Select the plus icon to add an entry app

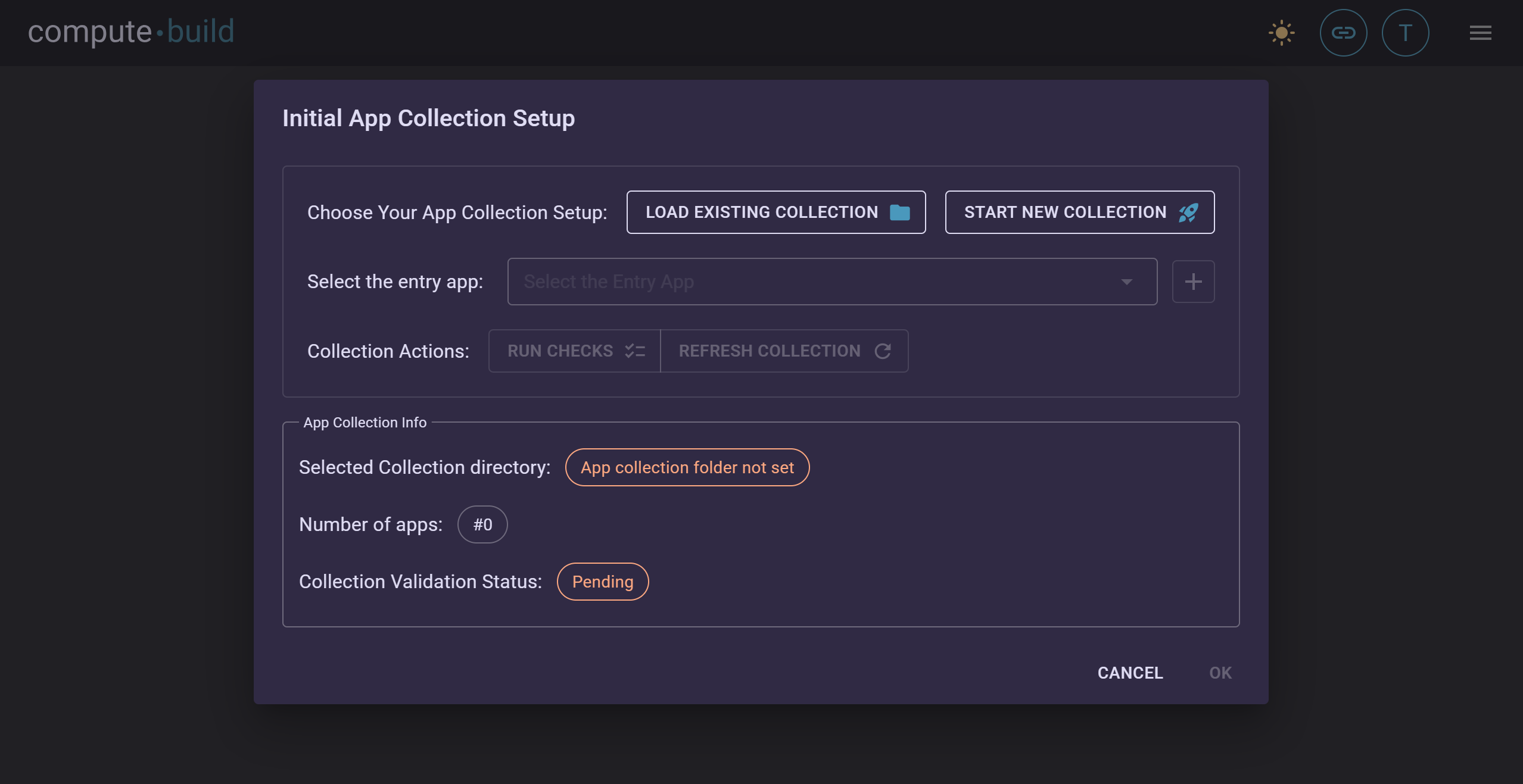point(1193,281)
